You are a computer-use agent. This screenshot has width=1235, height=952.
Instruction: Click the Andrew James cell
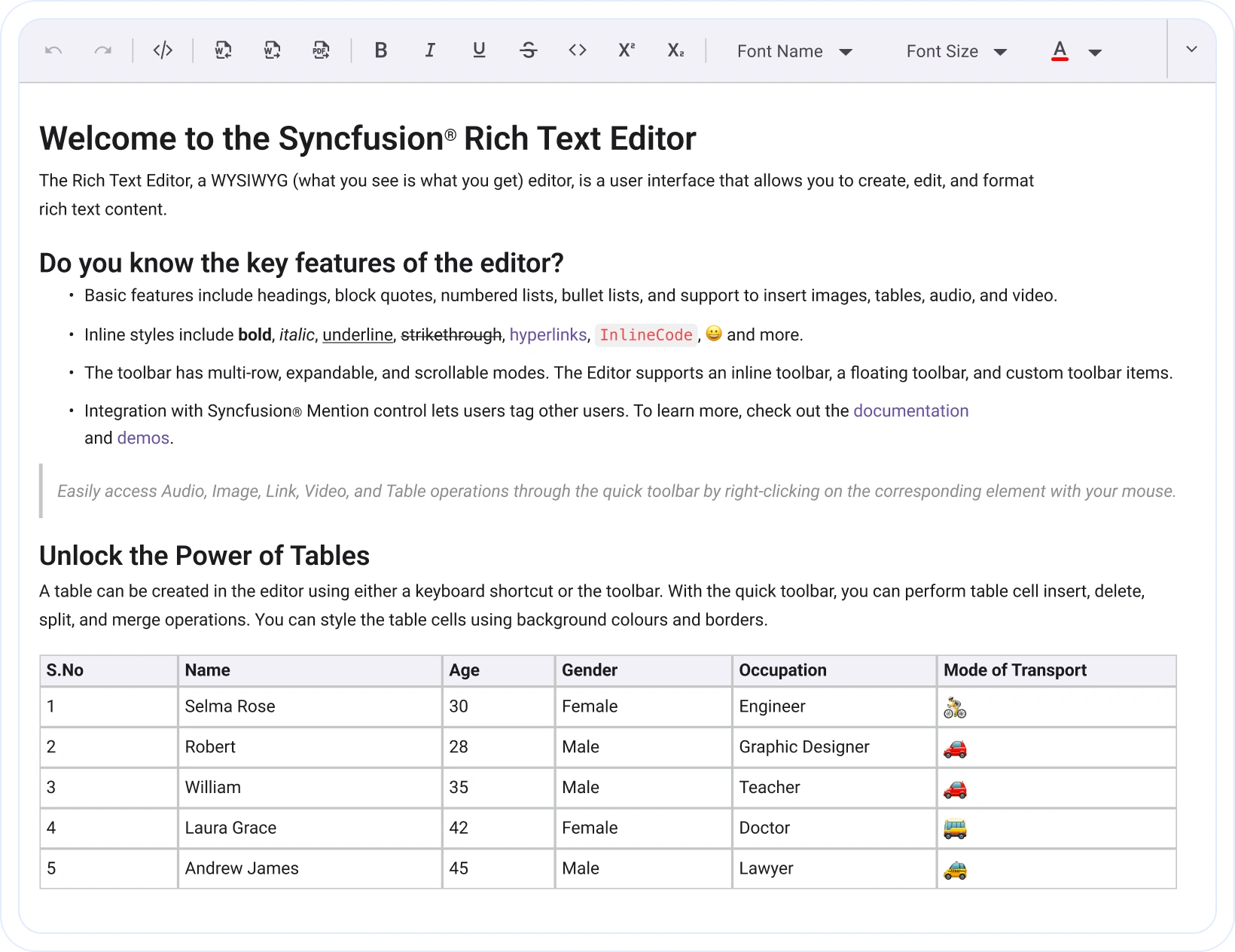coord(310,868)
